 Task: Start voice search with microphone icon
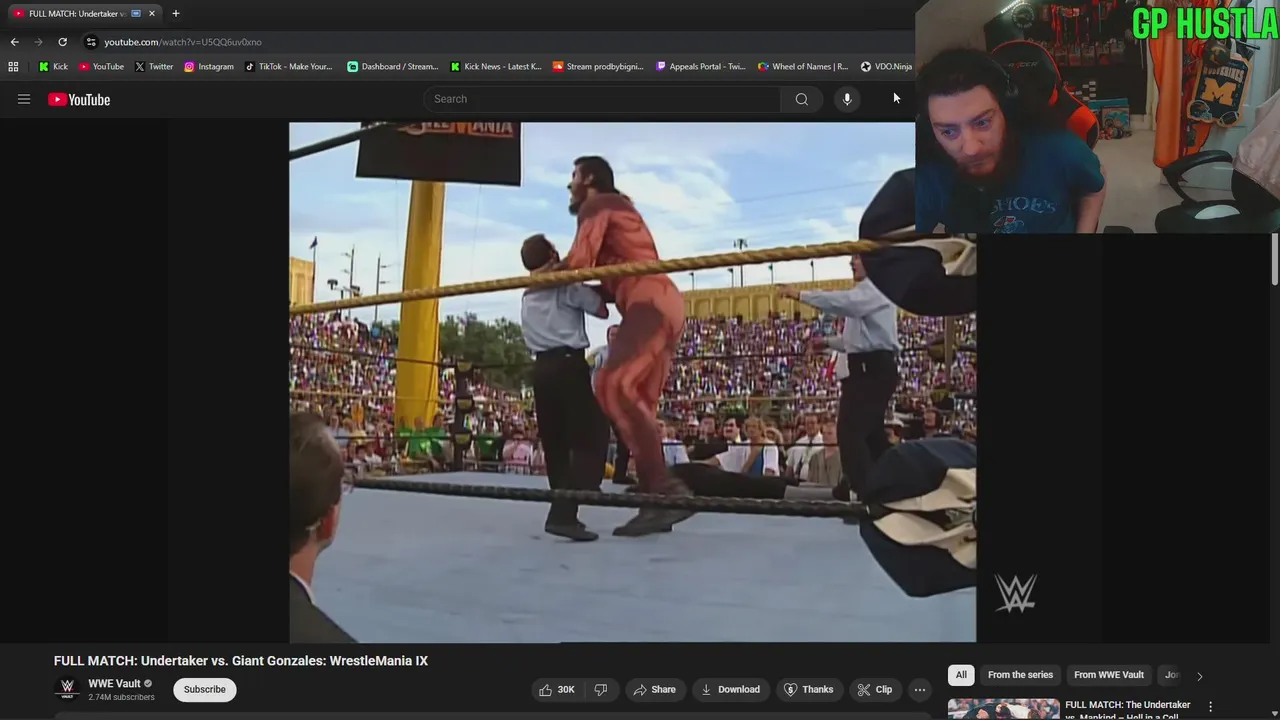coord(847,99)
